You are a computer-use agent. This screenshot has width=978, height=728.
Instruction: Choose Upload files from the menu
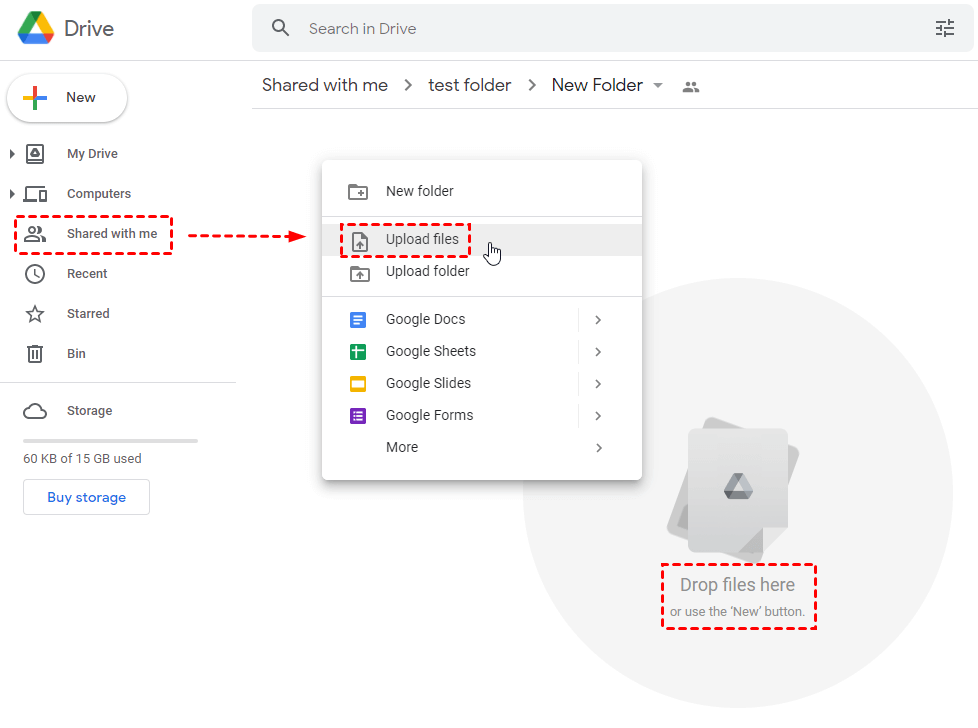point(482,240)
